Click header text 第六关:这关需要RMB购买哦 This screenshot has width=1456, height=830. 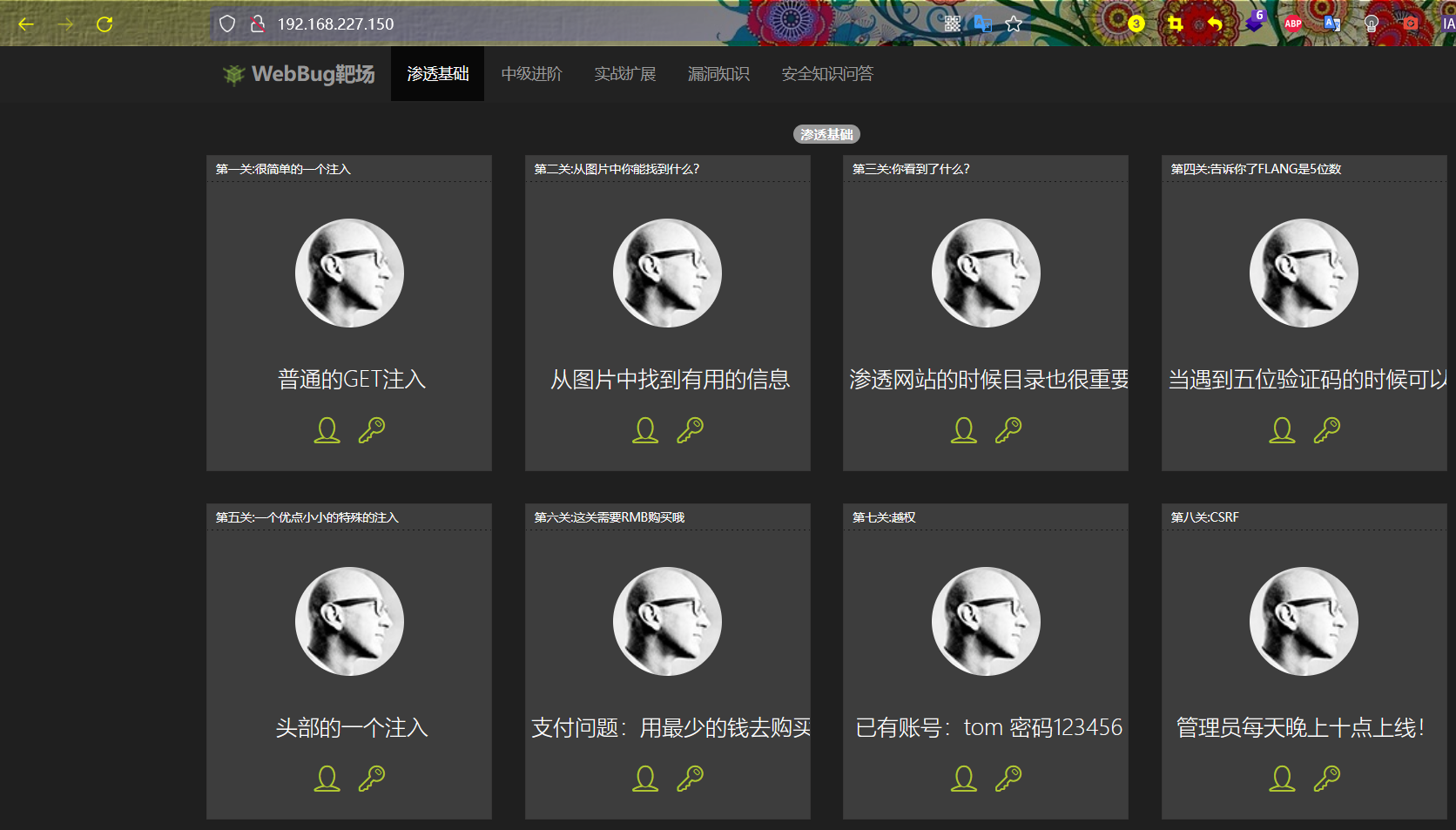click(609, 517)
